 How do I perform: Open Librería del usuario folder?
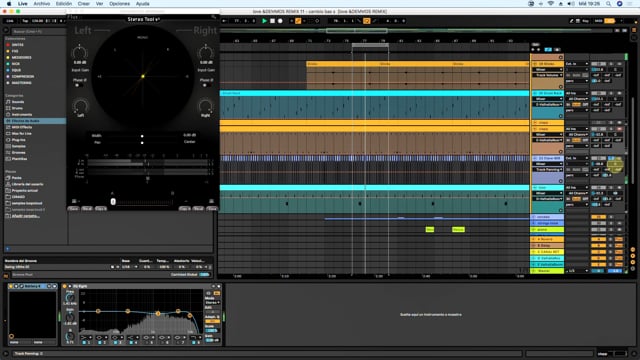(x=27, y=184)
